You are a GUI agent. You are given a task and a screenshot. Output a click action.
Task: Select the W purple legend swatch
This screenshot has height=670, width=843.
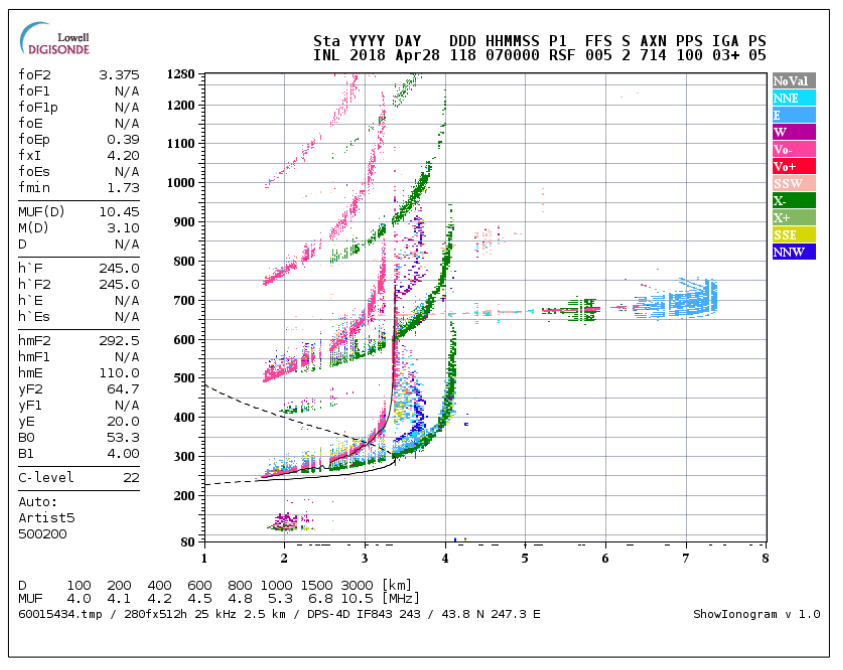794,132
